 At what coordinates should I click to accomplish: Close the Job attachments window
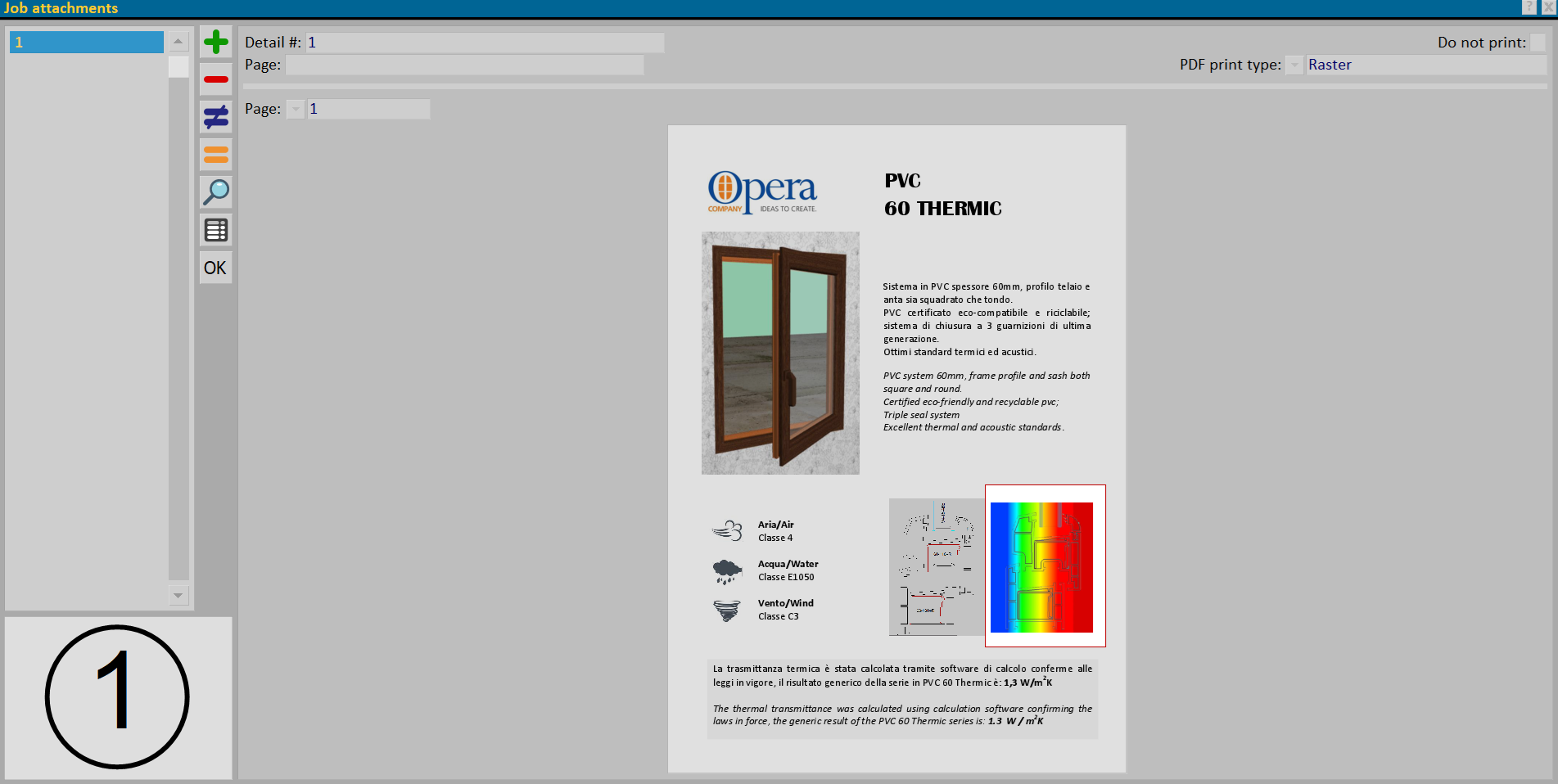[x=1549, y=7]
